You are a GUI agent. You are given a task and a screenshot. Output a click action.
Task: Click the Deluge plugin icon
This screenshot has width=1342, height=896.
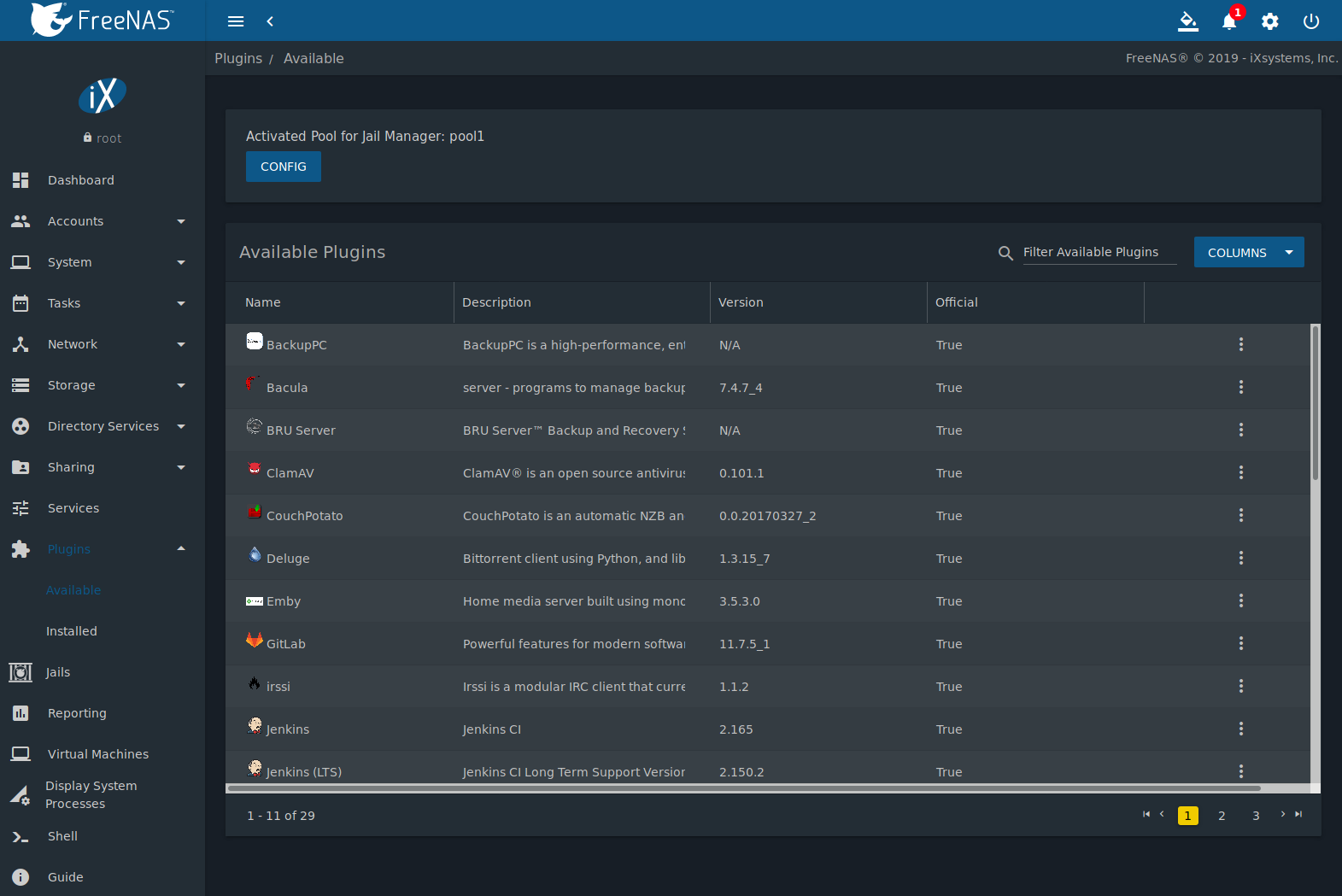pos(255,554)
